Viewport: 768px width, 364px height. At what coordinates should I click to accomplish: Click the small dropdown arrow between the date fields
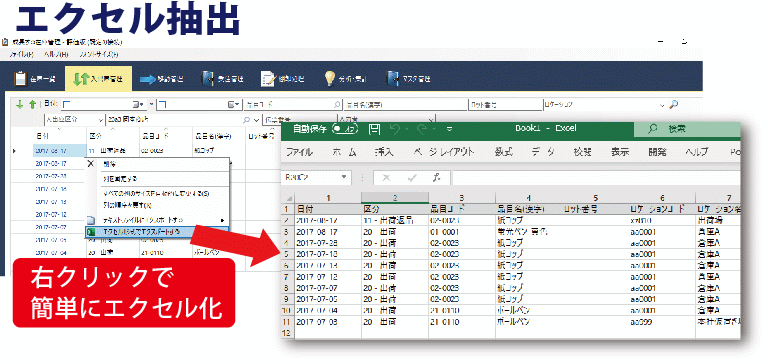[x=151, y=104]
